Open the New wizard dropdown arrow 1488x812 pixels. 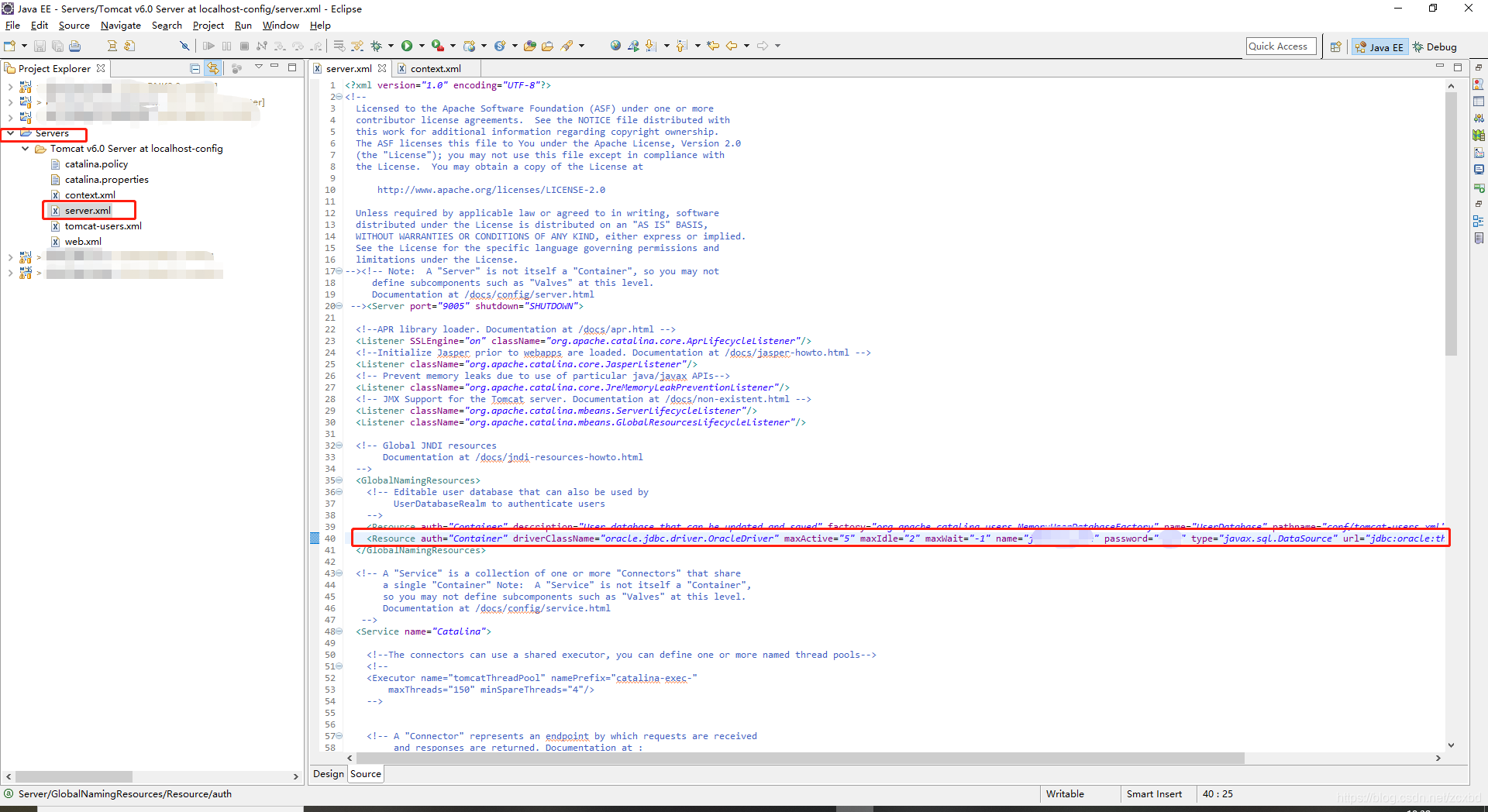[x=24, y=46]
